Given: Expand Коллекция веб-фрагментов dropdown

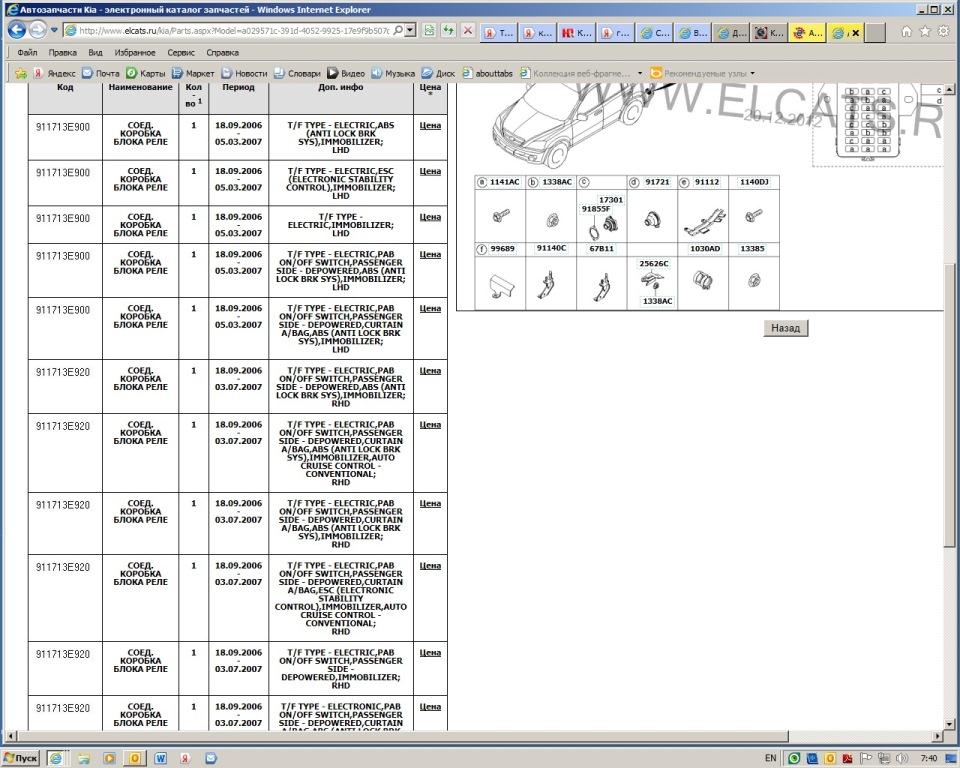Looking at the screenshot, I should 640,73.
